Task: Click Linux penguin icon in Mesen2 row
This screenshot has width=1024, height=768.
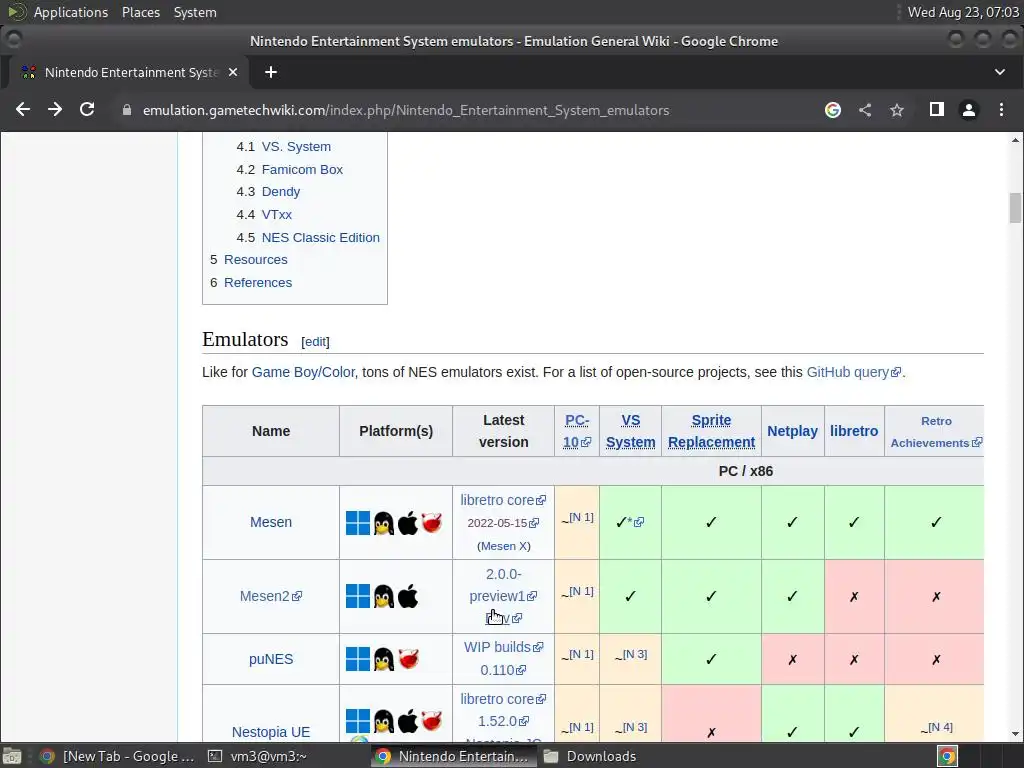Action: coord(383,596)
